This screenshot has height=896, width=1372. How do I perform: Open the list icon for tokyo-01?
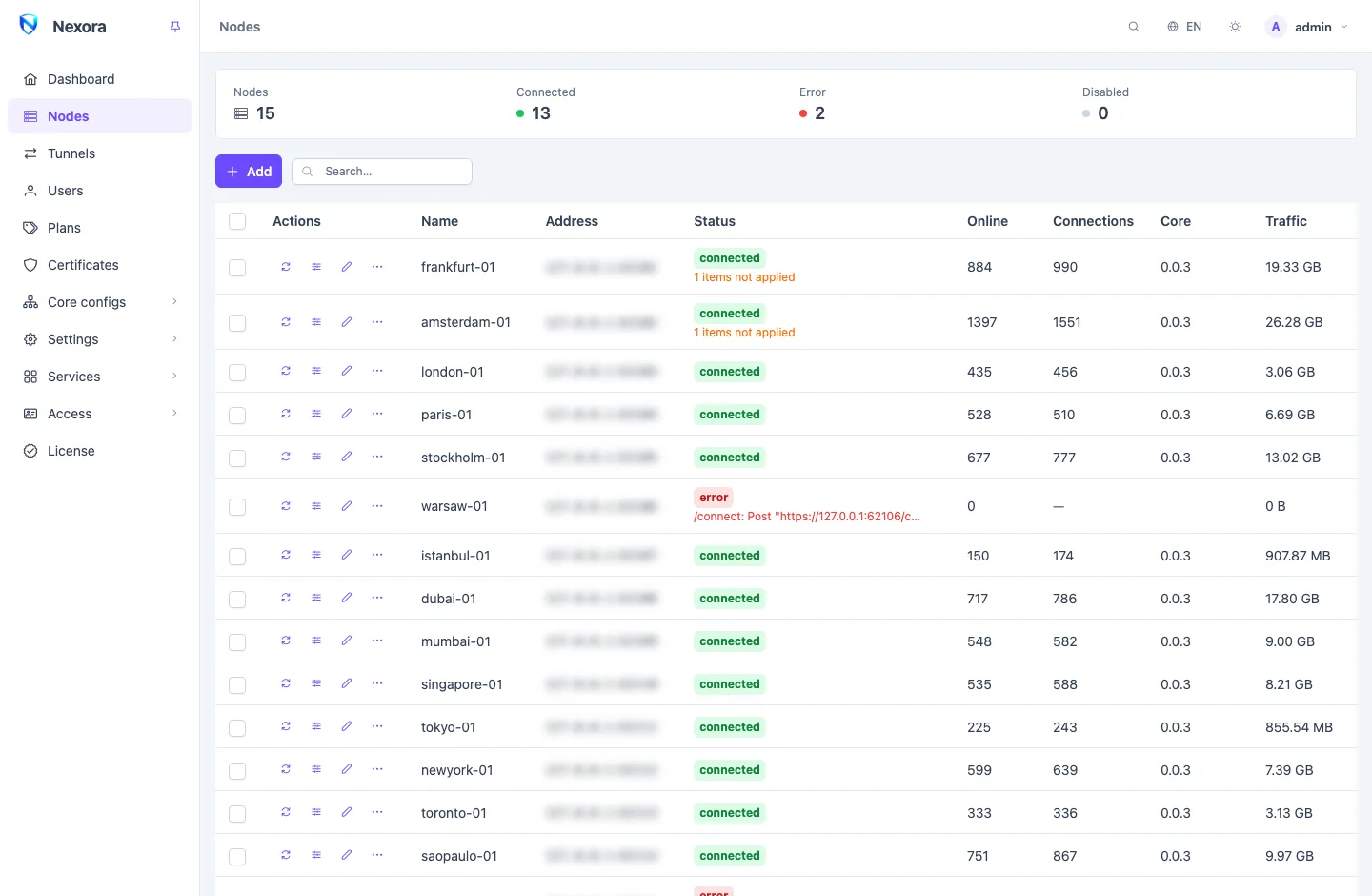click(316, 726)
